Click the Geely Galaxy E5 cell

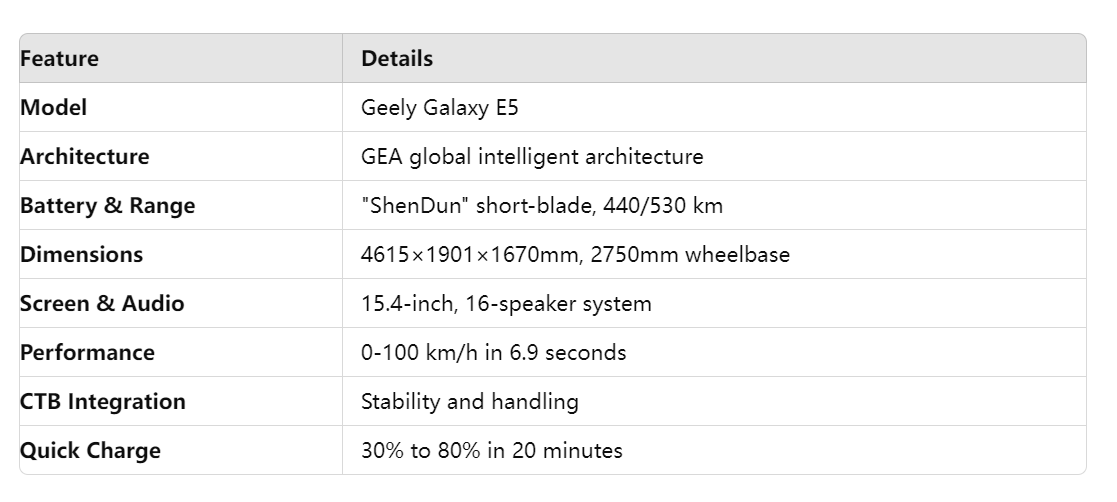pyautogui.click(x=440, y=108)
